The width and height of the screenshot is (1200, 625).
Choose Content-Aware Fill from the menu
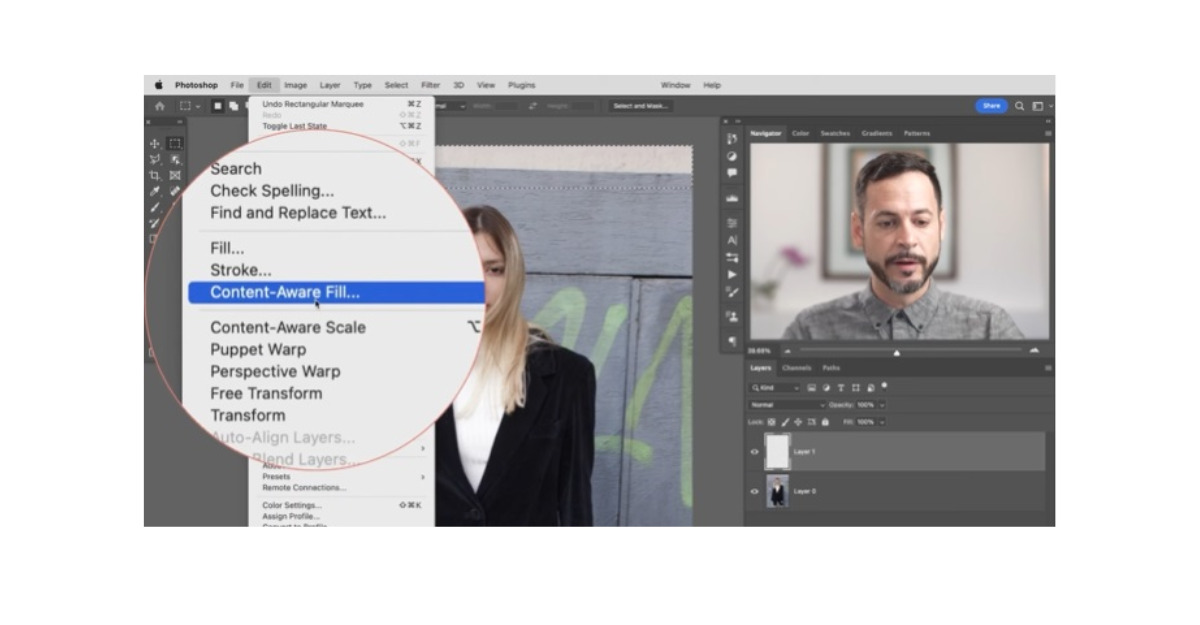336,293
